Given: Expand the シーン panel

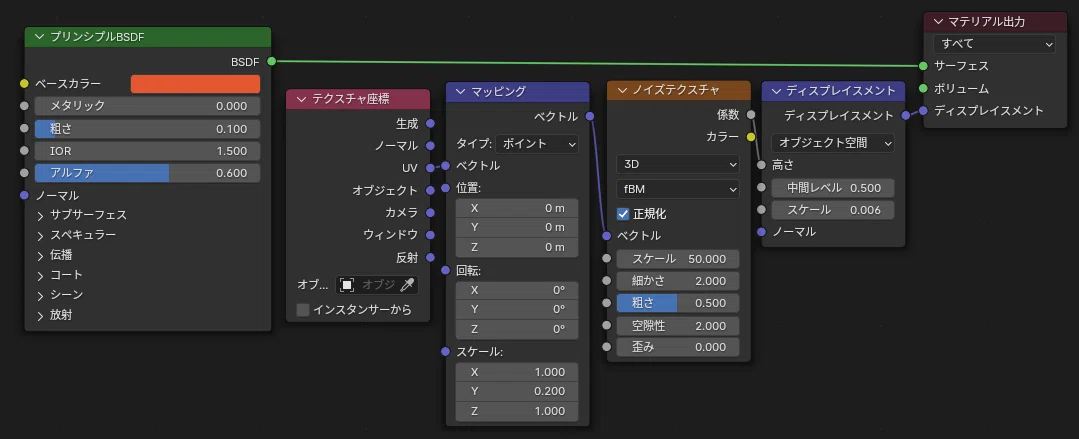Looking at the screenshot, I should click(41, 295).
